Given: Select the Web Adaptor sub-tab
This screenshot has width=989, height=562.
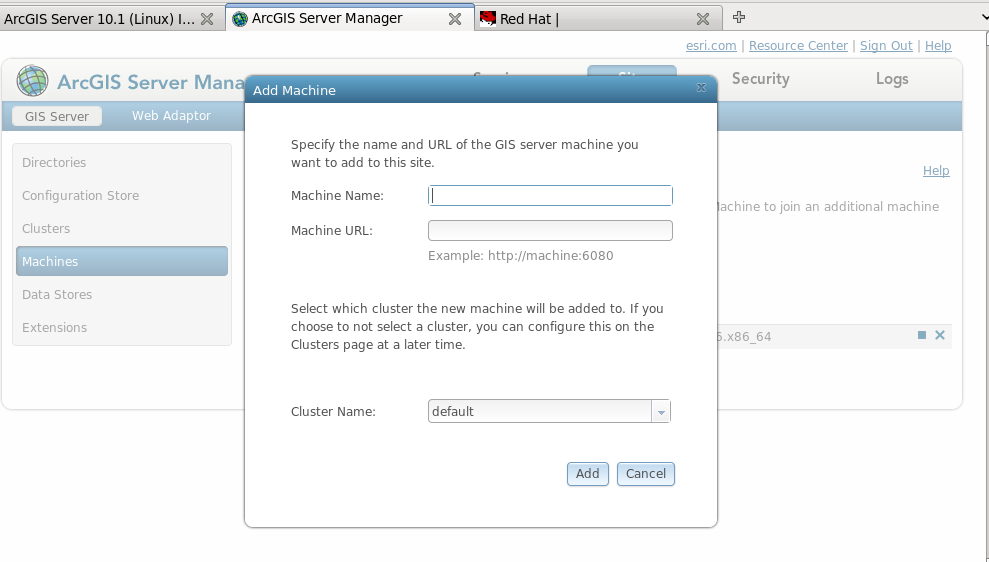Looking at the screenshot, I should point(171,115).
